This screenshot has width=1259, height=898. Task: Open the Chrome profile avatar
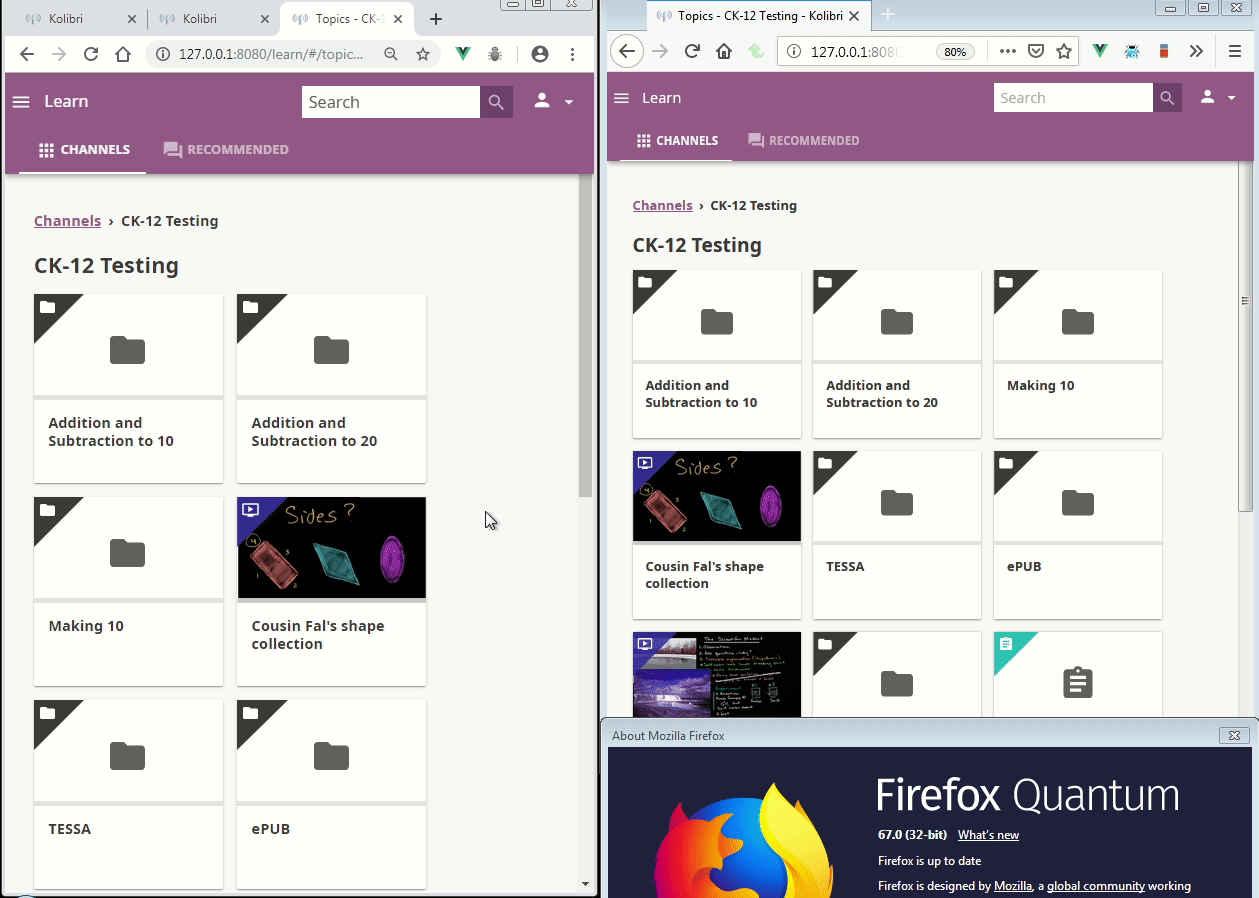click(x=540, y=54)
